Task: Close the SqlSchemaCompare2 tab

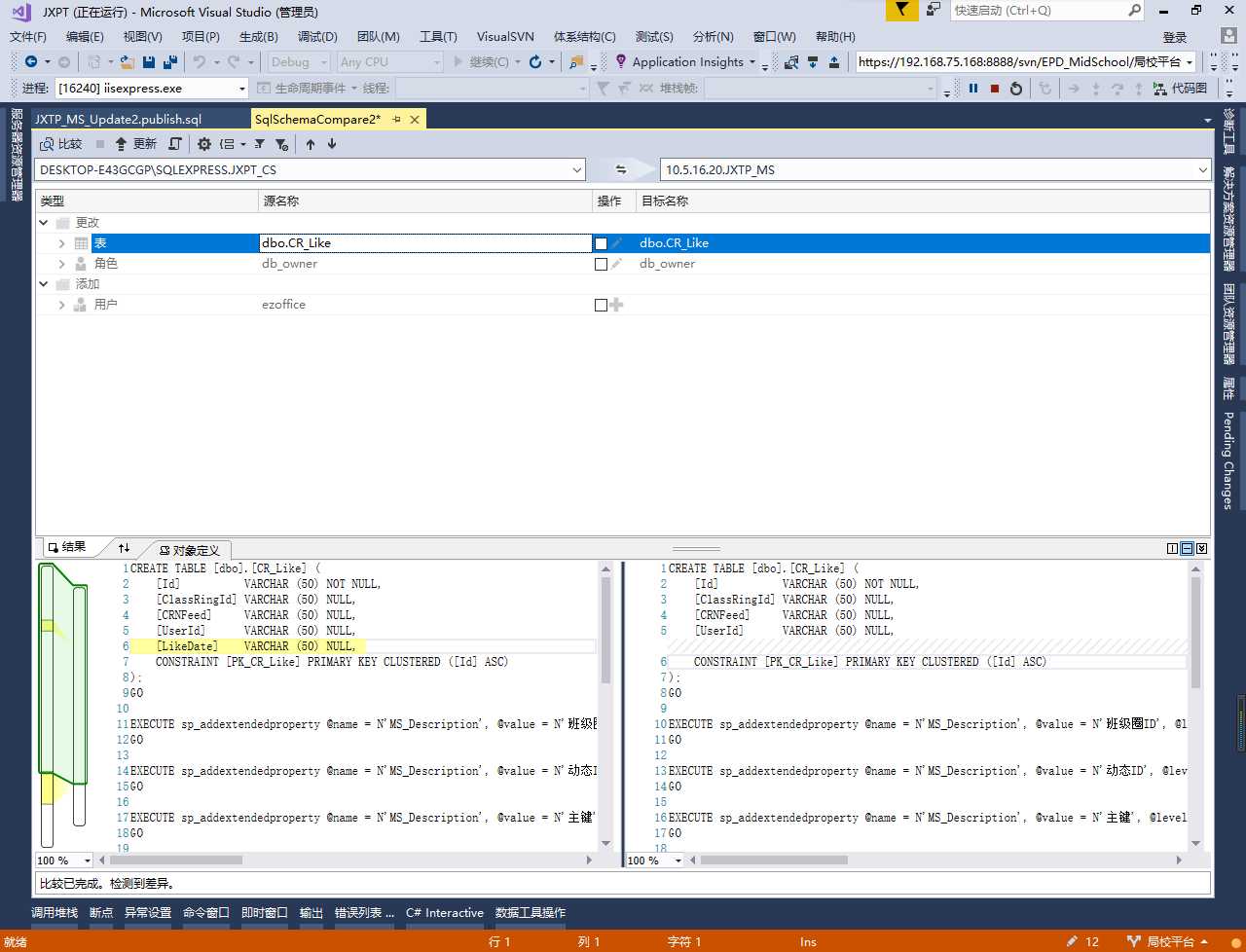Action: pos(415,119)
